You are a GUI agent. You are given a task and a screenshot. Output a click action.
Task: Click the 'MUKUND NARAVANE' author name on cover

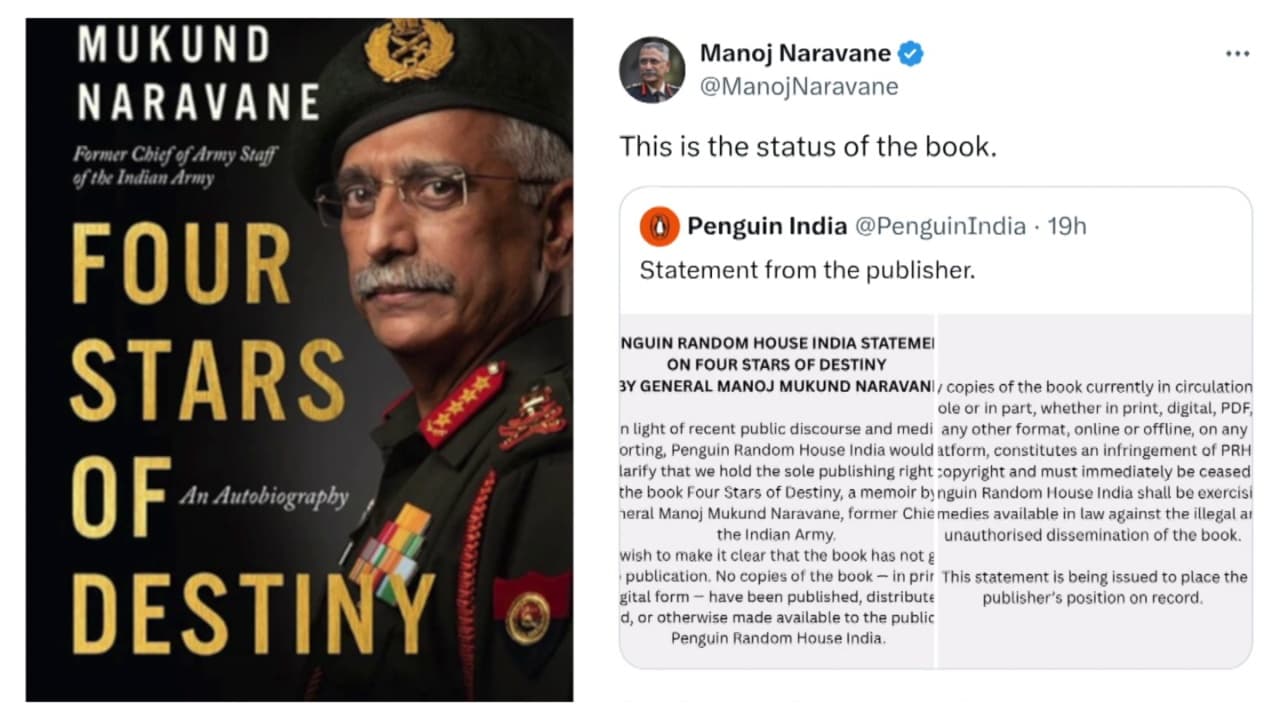[197, 75]
